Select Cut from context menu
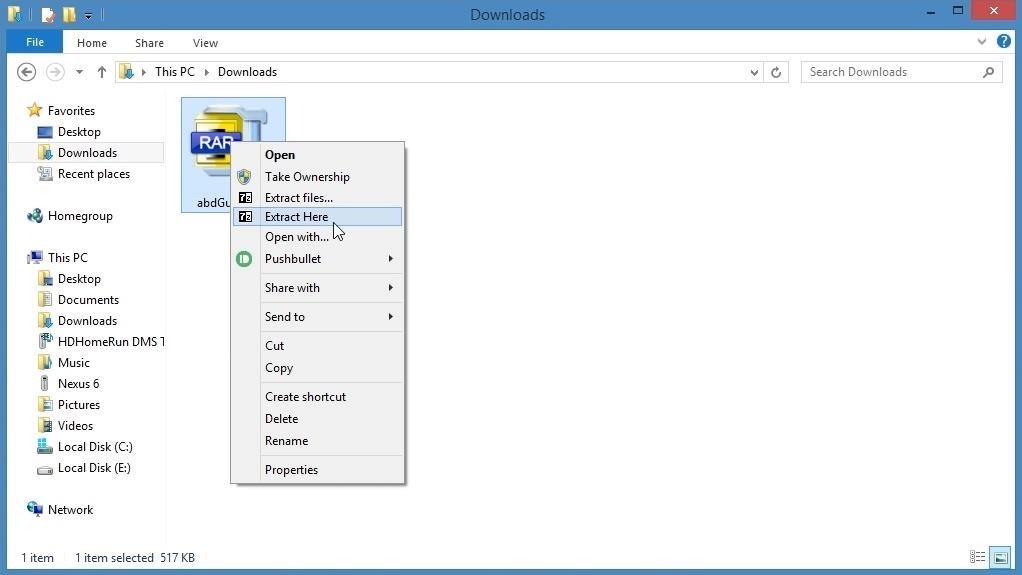Screen dimensions: 1022x575 [x=317, y=346]
